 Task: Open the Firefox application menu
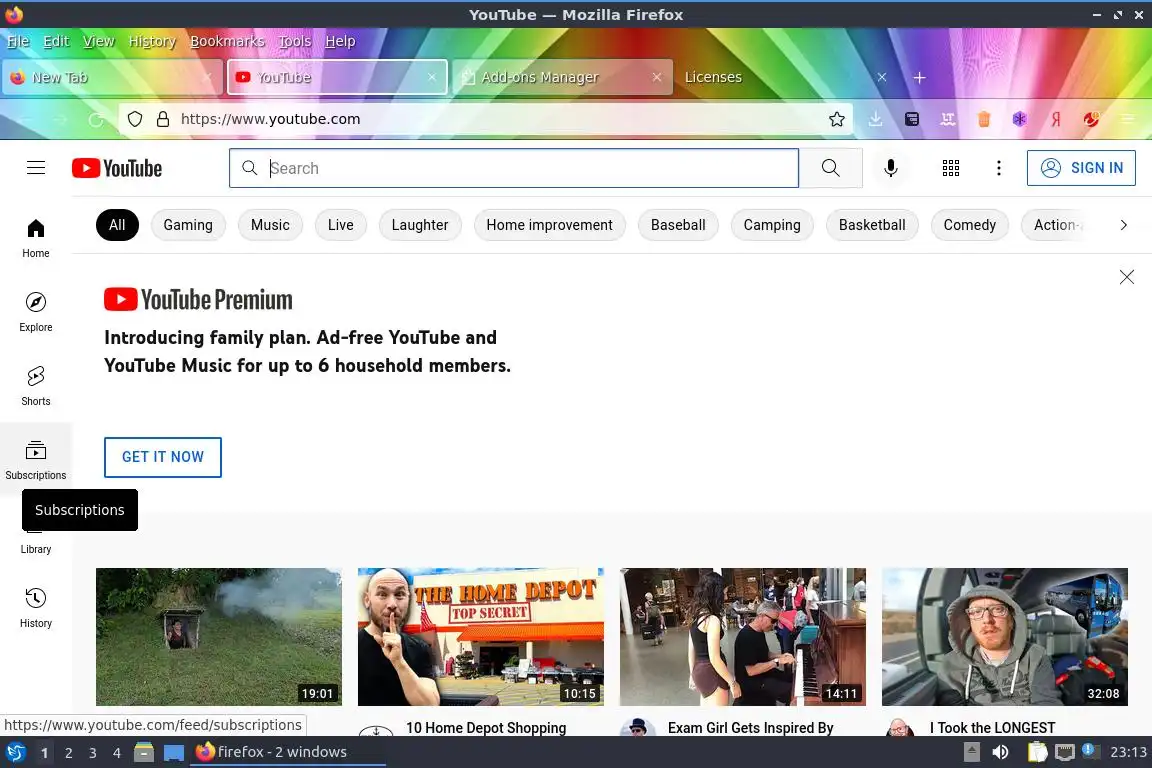pos(1128,119)
